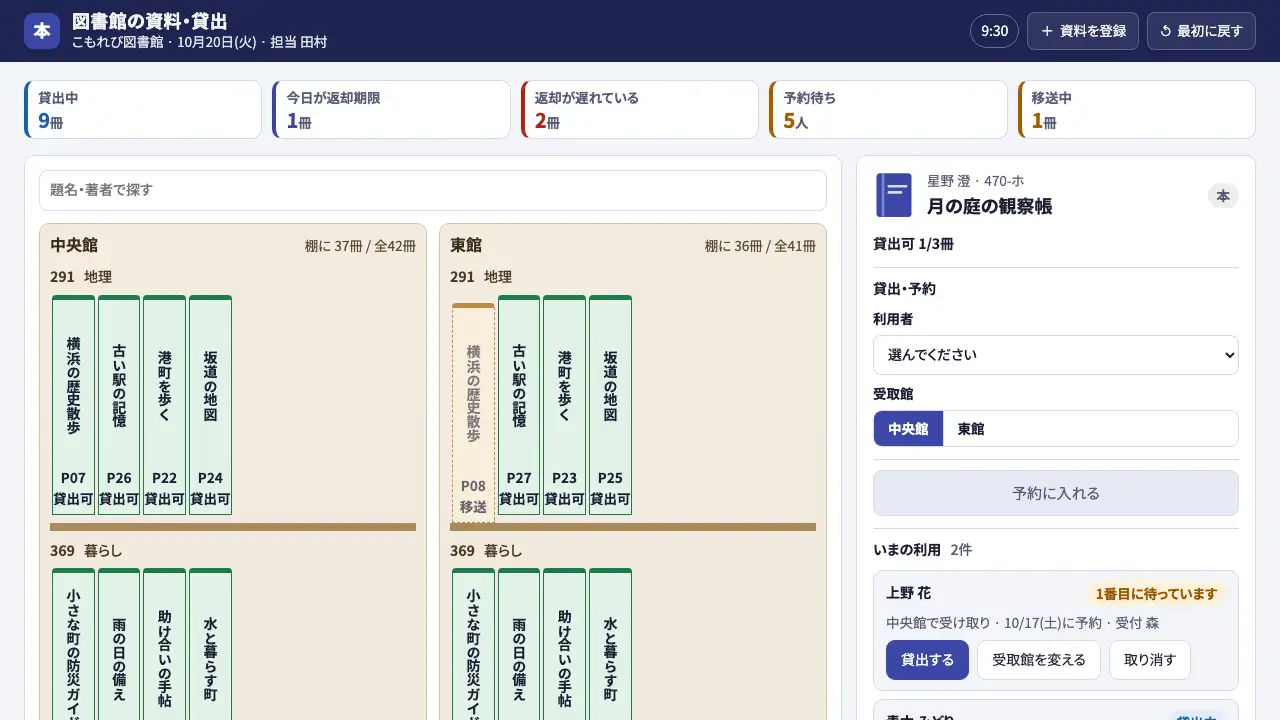Select 中央館 book 横浜の歴史散歩 P07
The height and width of the screenshot is (720, 1280).
point(73,405)
